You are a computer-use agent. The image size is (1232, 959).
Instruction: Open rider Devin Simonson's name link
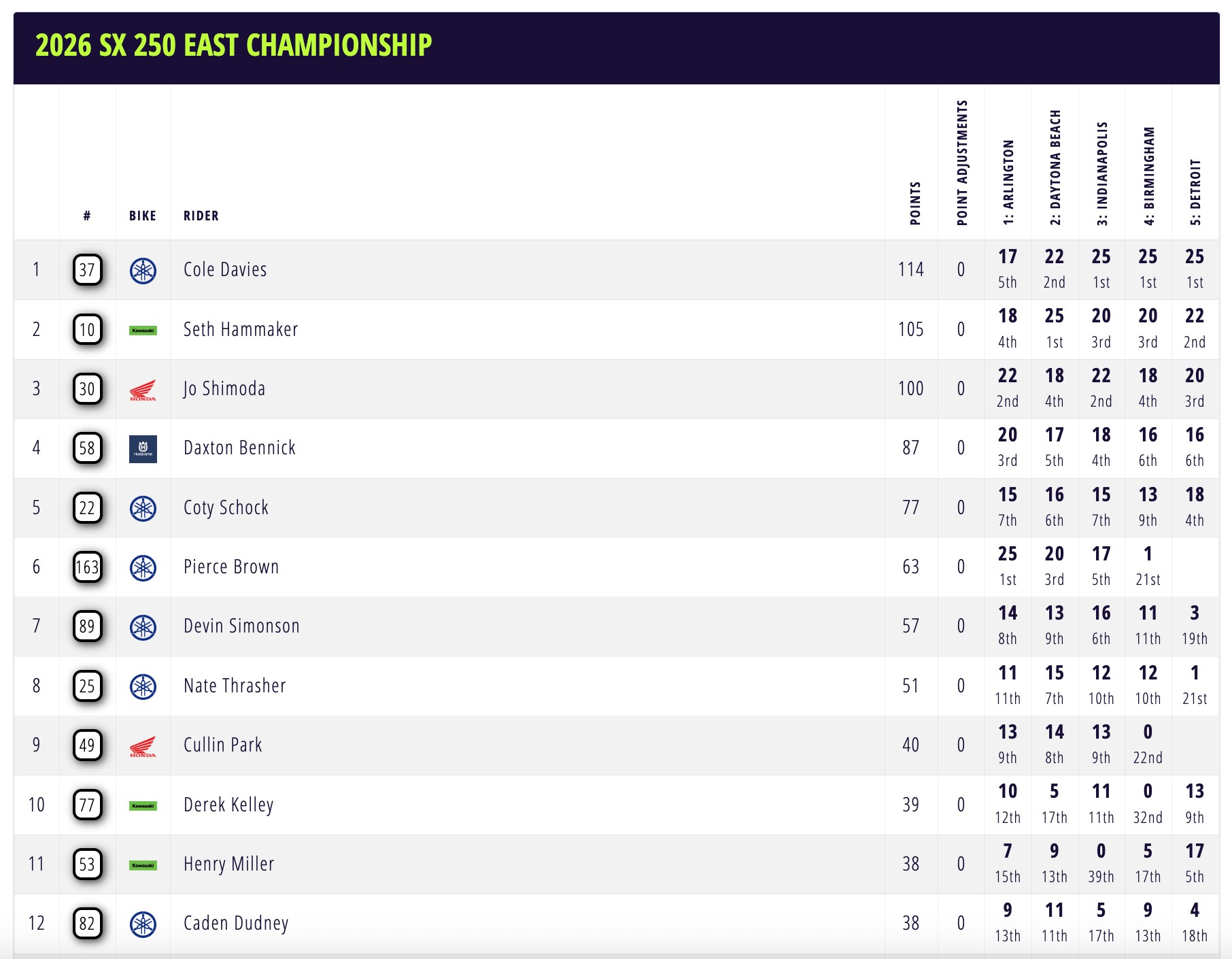[241, 626]
